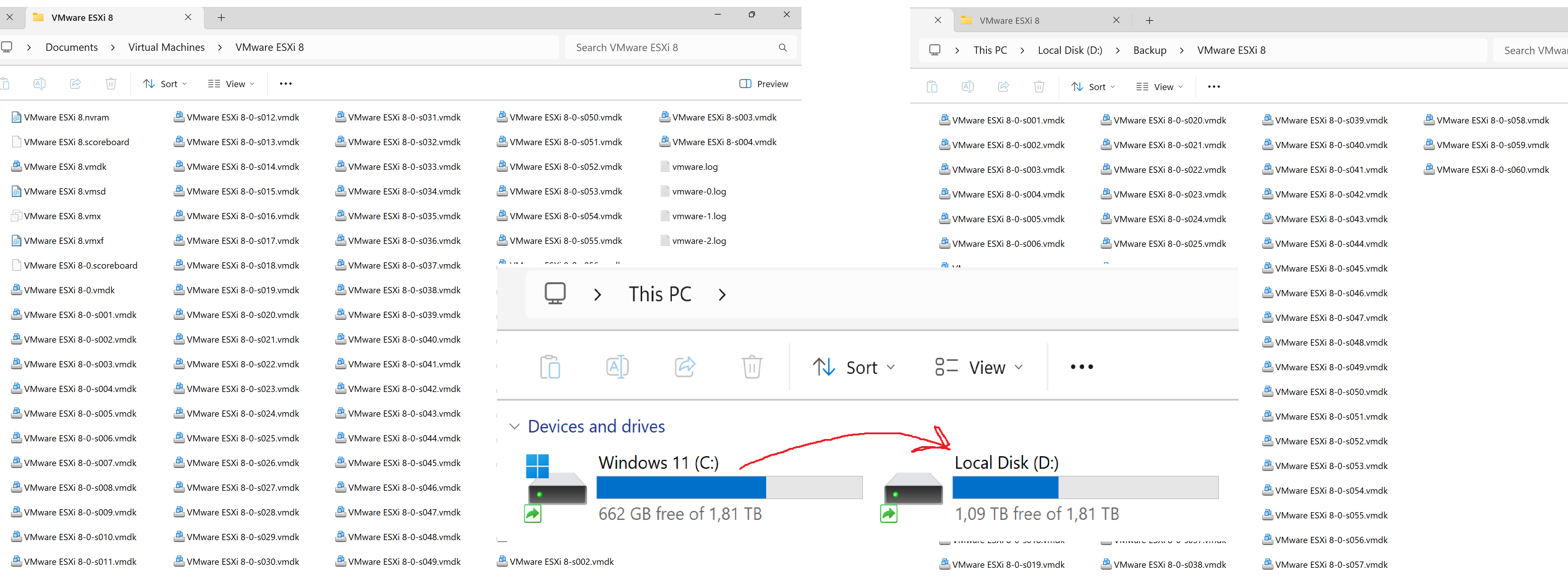
Task: Click the rename icon in left window toolbar
Action: (x=40, y=83)
